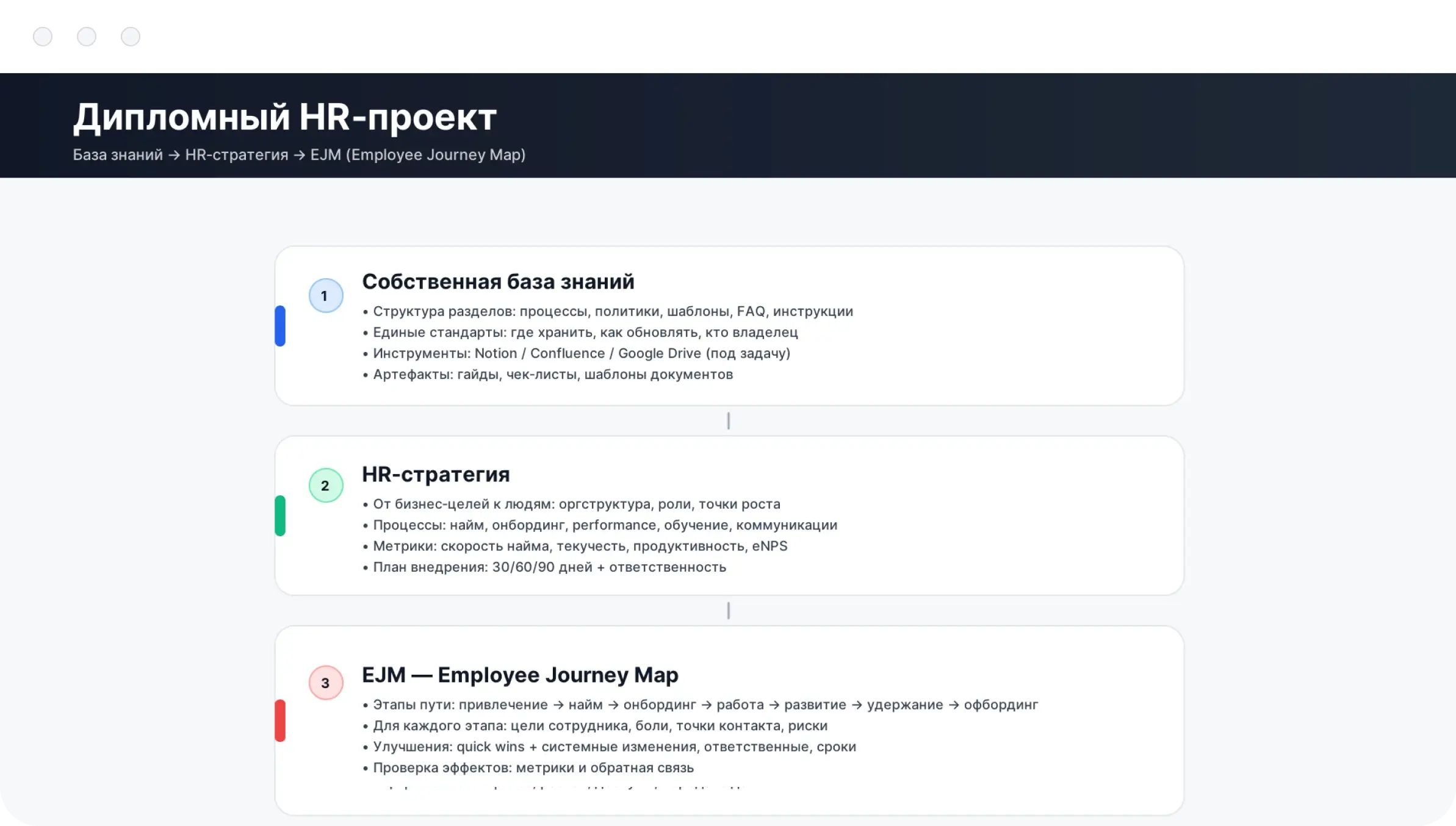Click 'HR-стратегия' in the breadcrumb
The height and width of the screenshot is (826, 1456).
pyautogui.click(x=237, y=155)
